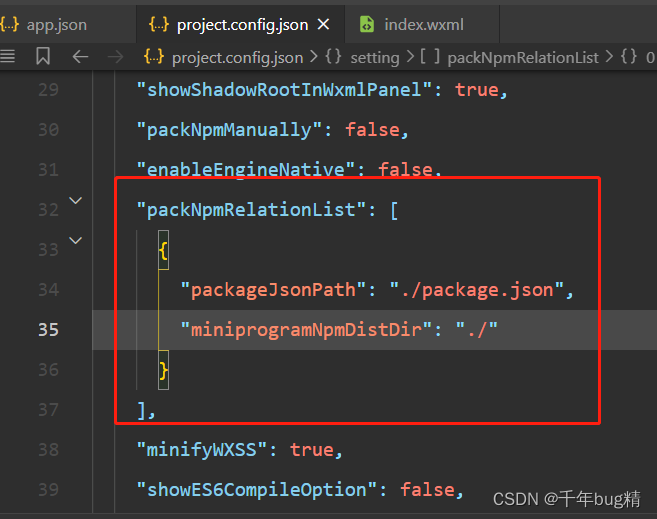Go forward with the right arrow
The height and width of the screenshot is (519, 657).
(115, 57)
